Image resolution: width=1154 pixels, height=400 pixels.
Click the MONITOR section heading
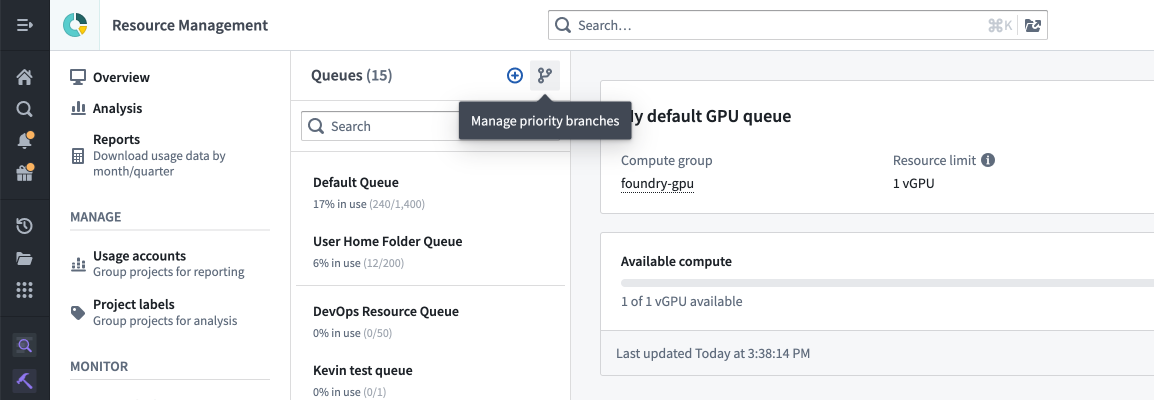pyautogui.click(x=99, y=366)
